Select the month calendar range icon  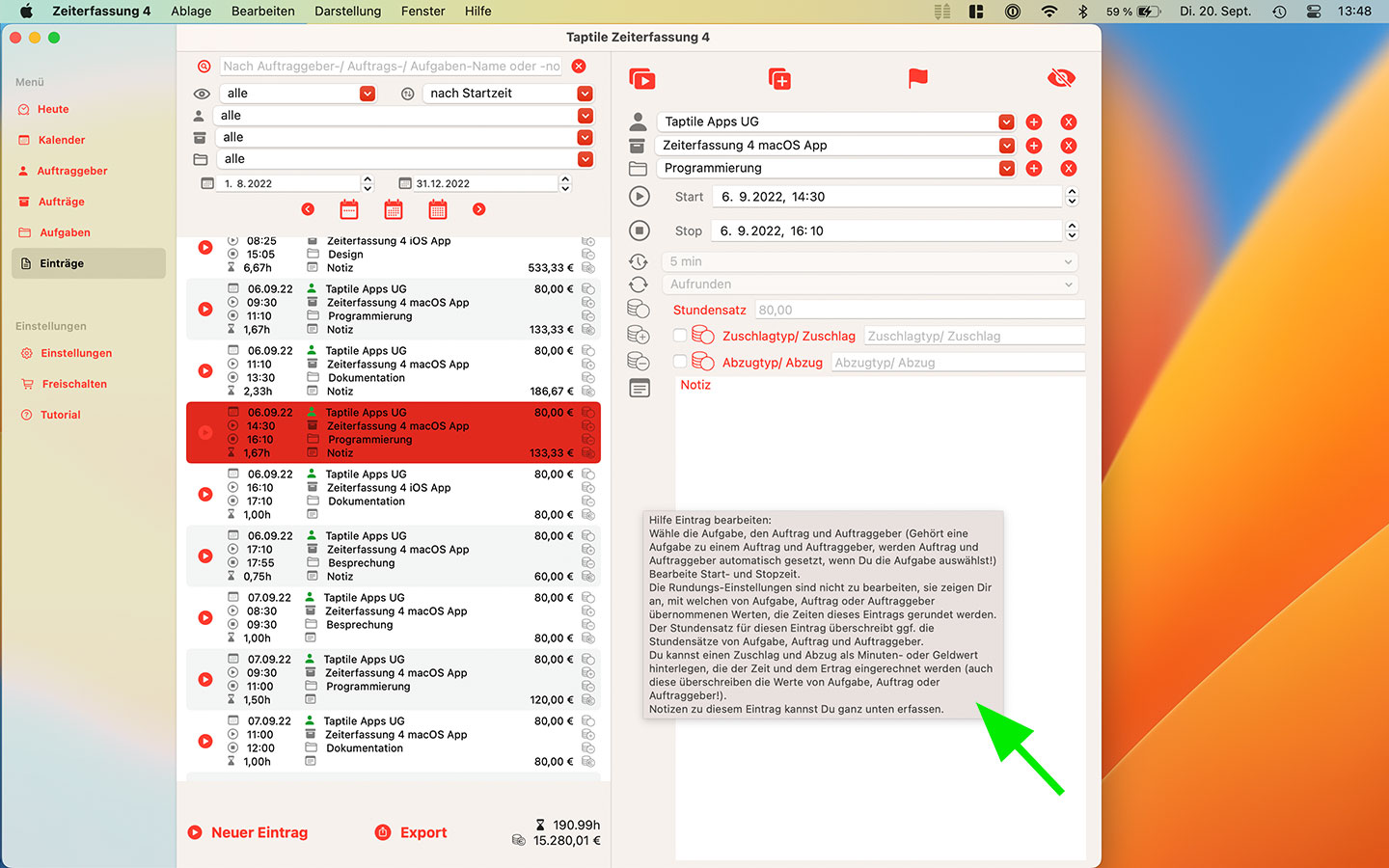coord(394,209)
